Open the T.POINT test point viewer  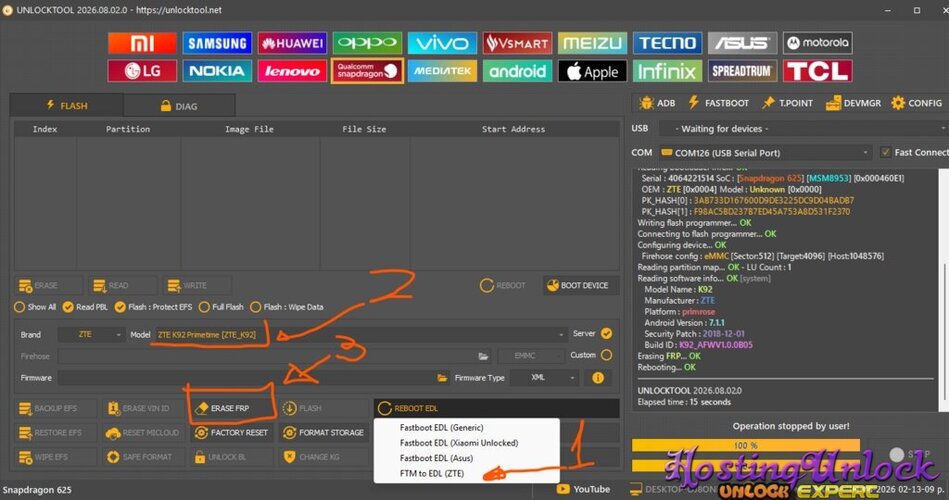click(x=787, y=103)
